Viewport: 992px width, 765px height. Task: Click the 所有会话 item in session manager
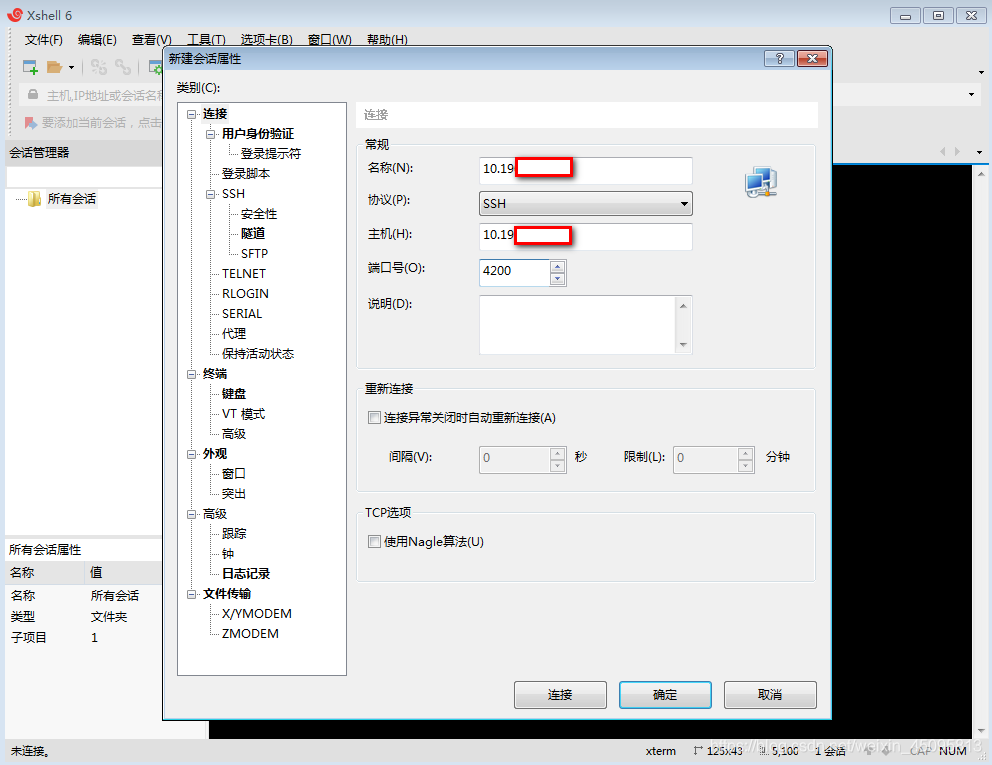point(72,199)
